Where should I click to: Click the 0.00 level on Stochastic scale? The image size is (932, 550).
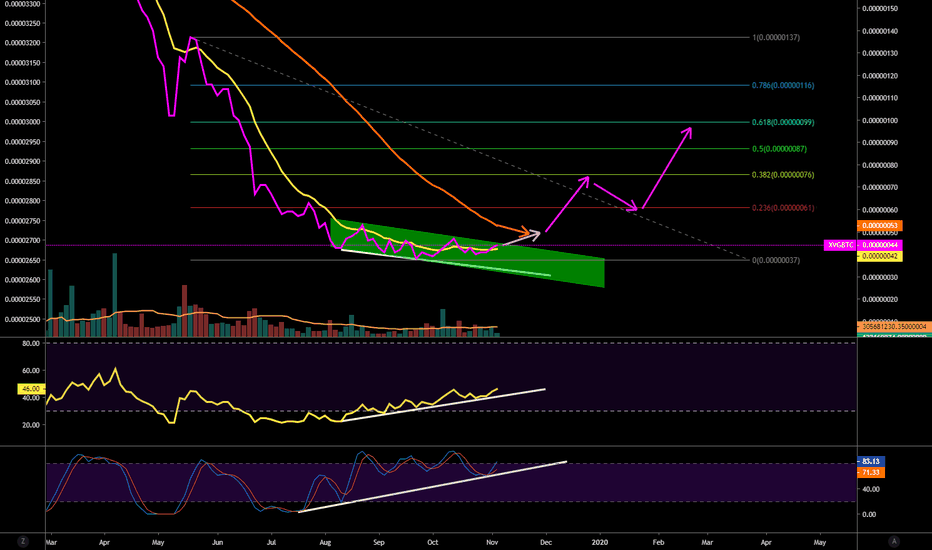pos(869,515)
